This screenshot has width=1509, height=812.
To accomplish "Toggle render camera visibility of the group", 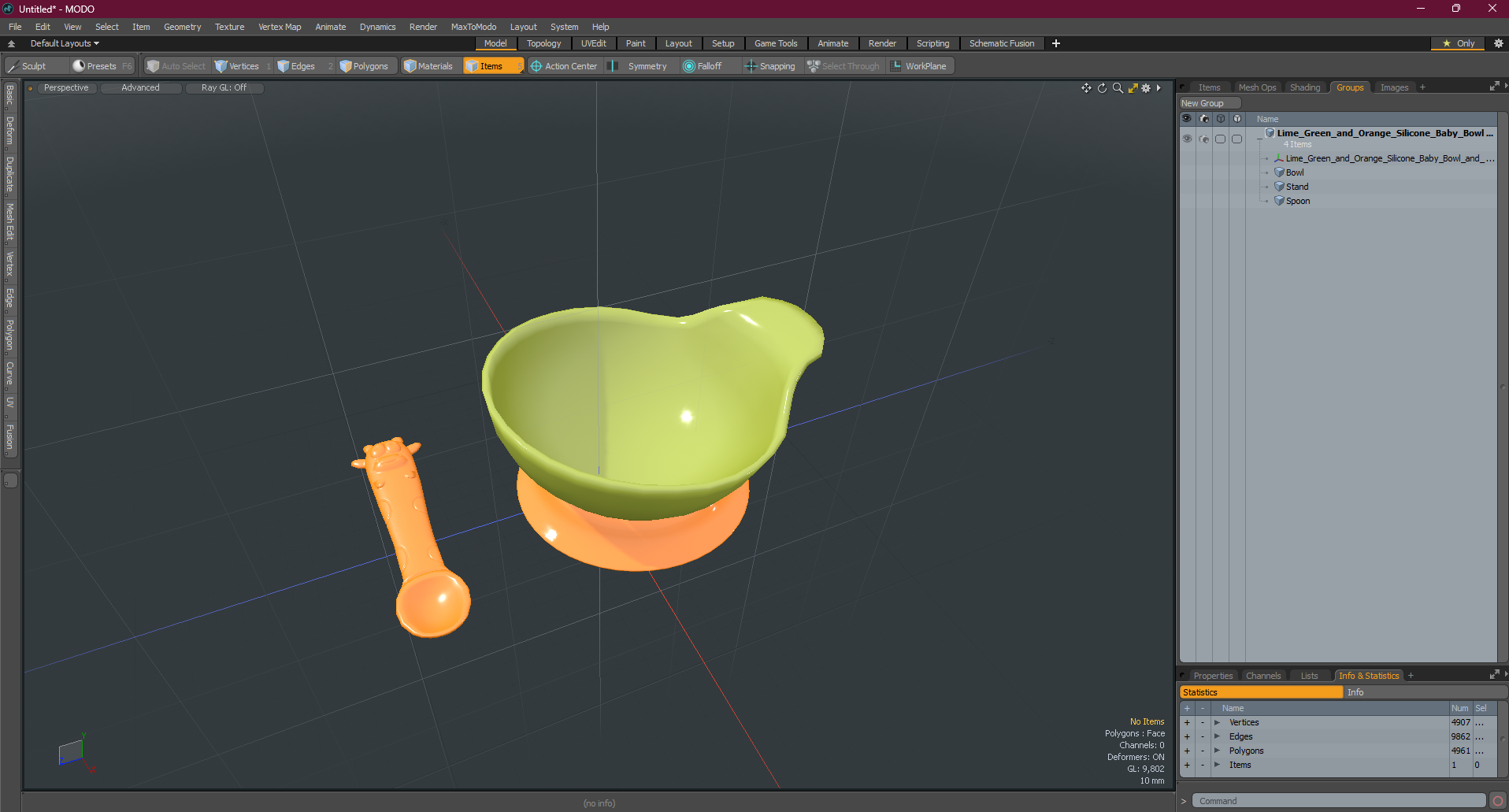I will [1204, 139].
